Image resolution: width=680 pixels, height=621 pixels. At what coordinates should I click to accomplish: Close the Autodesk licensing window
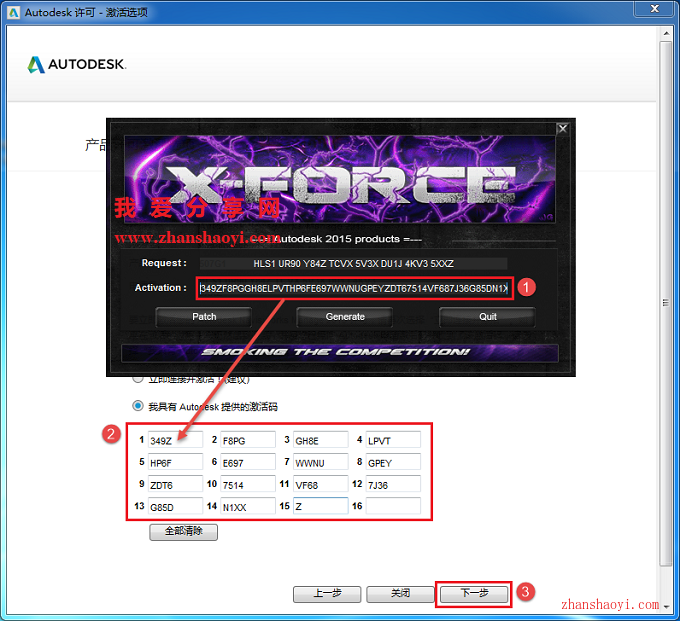654,8
